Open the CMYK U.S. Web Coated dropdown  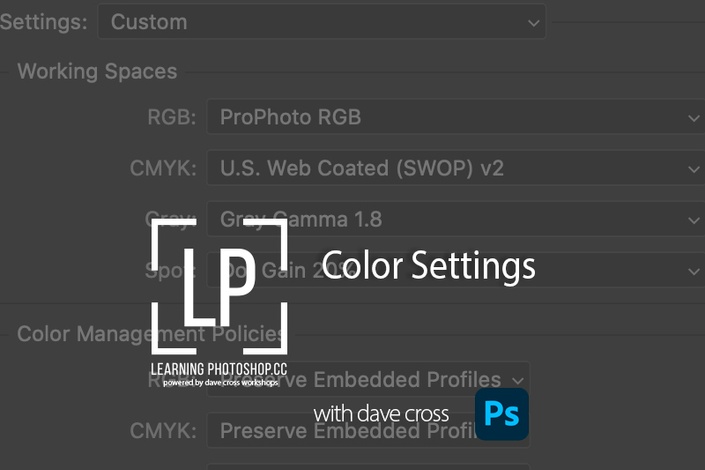(x=455, y=168)
